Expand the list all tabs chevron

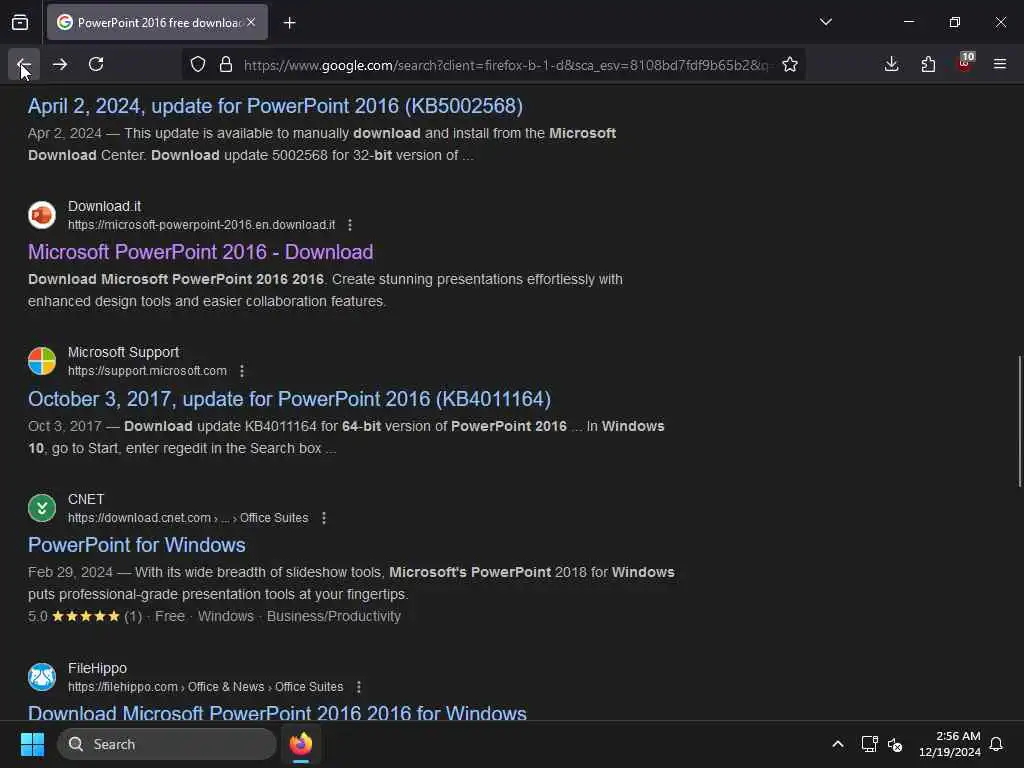tap(825, 22)
